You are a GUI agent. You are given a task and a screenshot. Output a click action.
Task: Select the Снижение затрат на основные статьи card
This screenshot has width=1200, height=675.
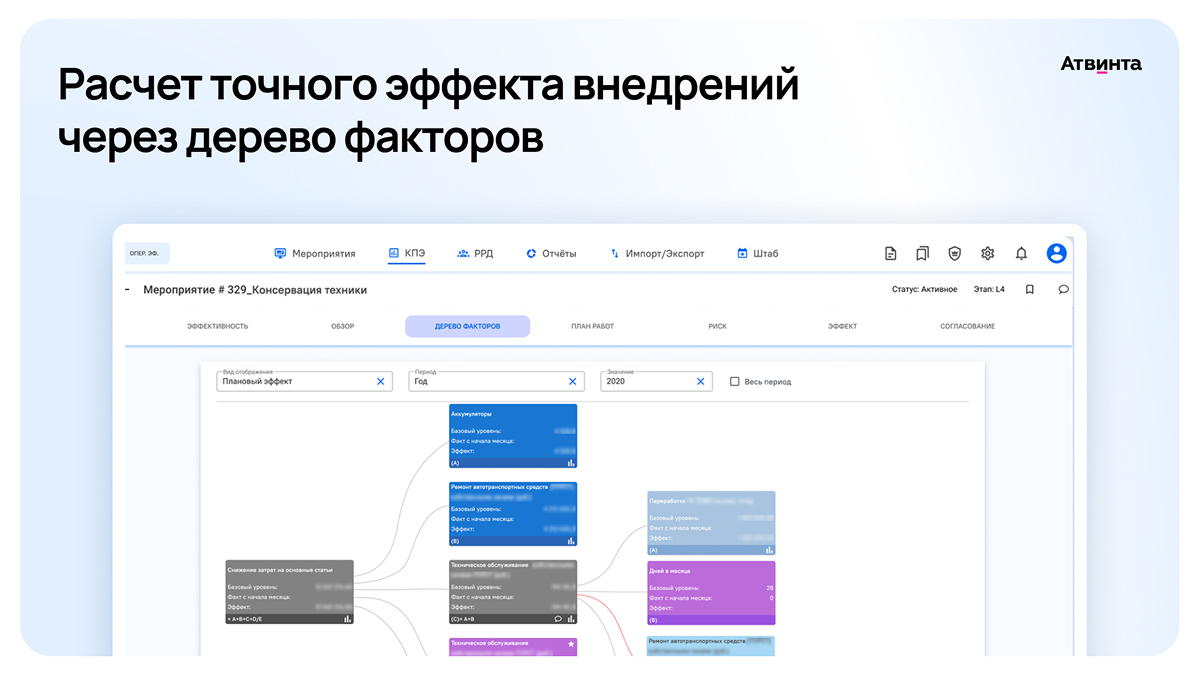click(289, 592)
